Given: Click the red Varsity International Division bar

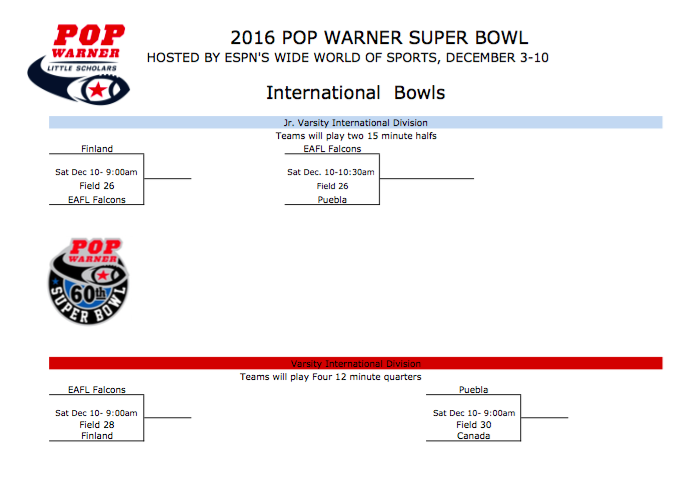Looking at the screenshot, I should pos(355,364).
